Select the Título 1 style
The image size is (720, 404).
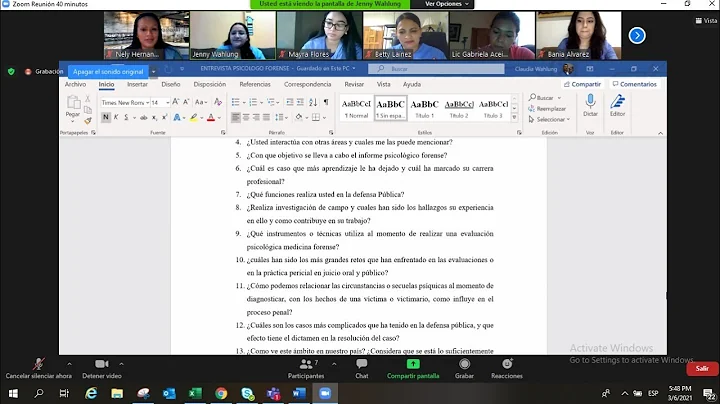[424, 108]
